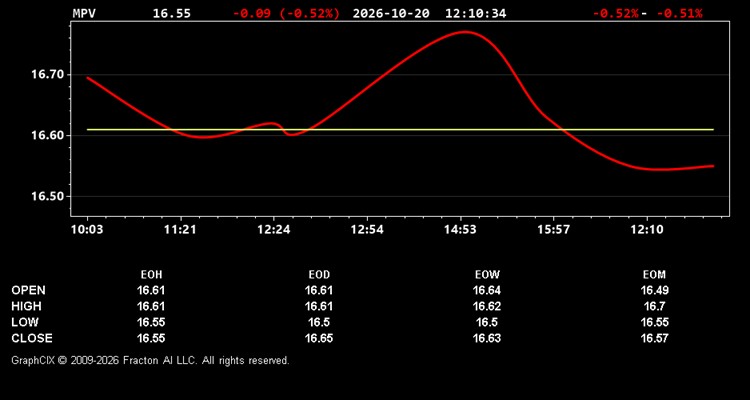Screen dimensions: 750x400
Task: Click the 16.50 y-axis label
Action: (47, 196)
